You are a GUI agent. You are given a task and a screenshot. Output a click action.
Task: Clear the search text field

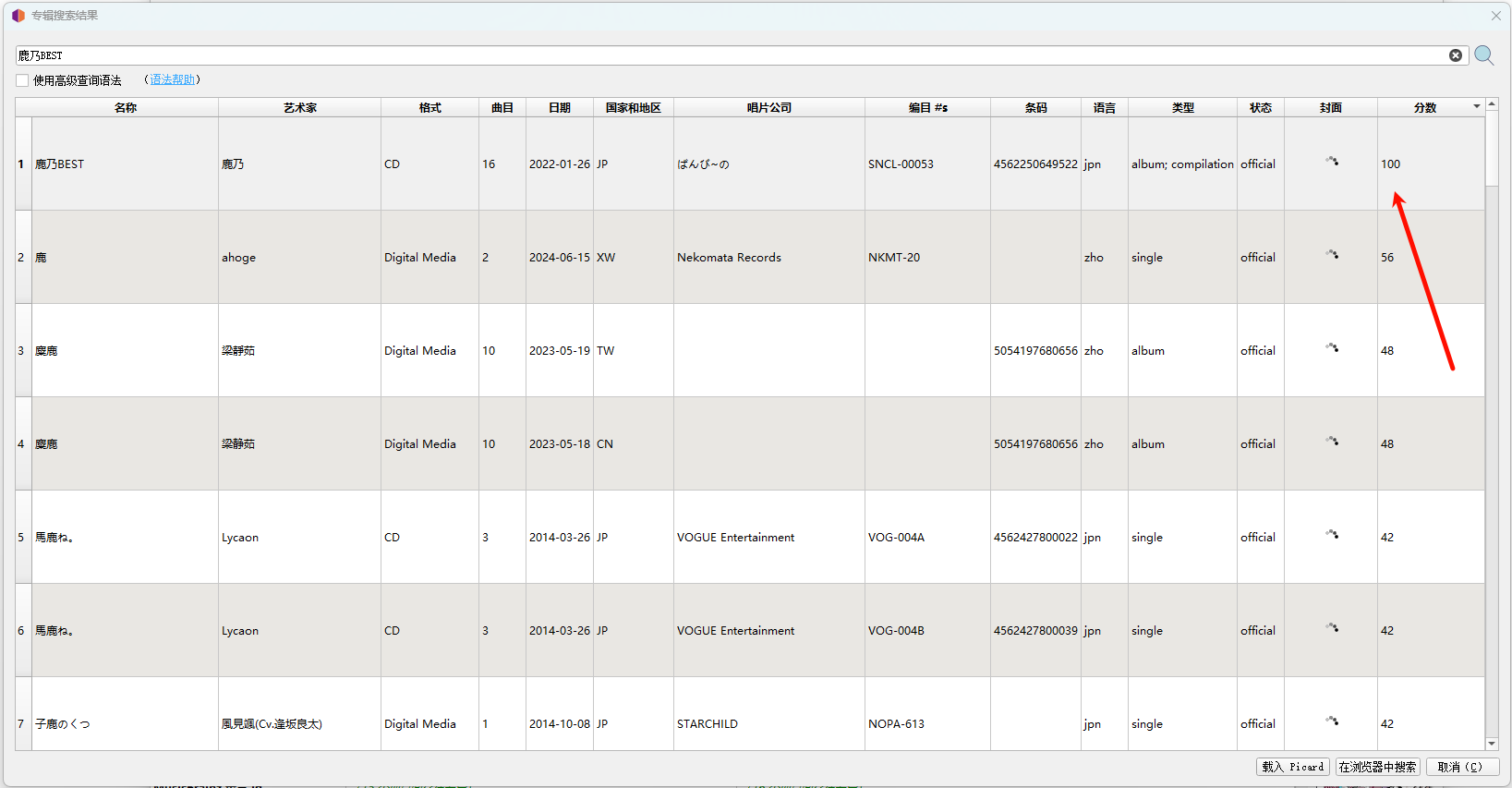pos(1456,55)
